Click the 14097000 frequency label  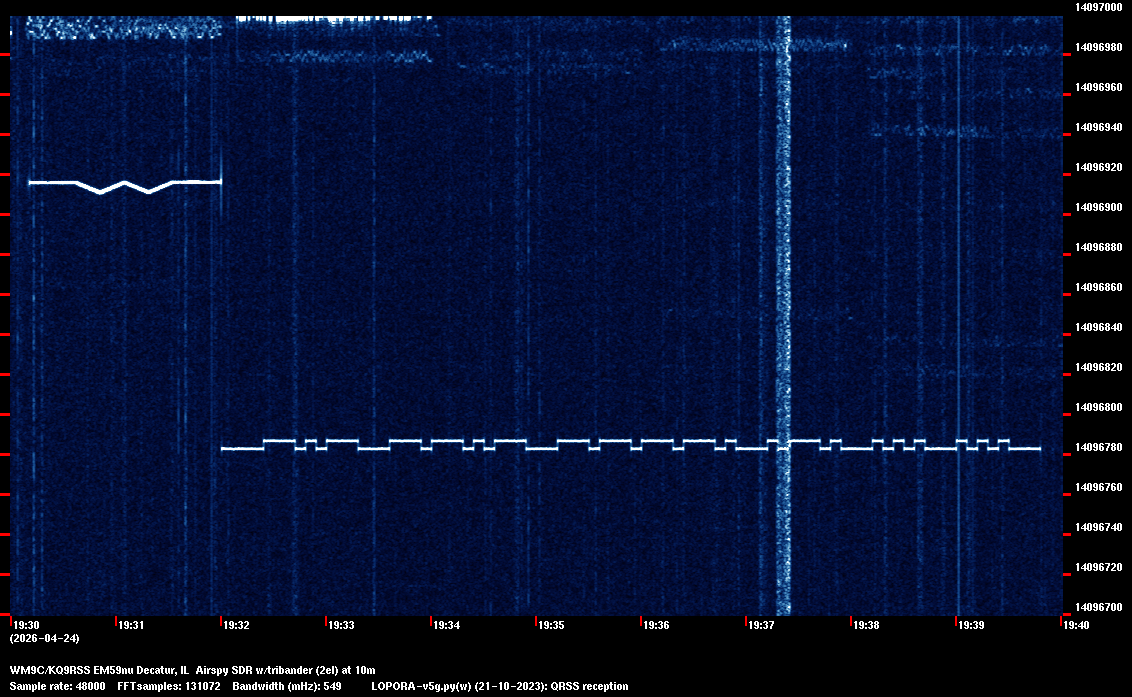[1097, 7]
